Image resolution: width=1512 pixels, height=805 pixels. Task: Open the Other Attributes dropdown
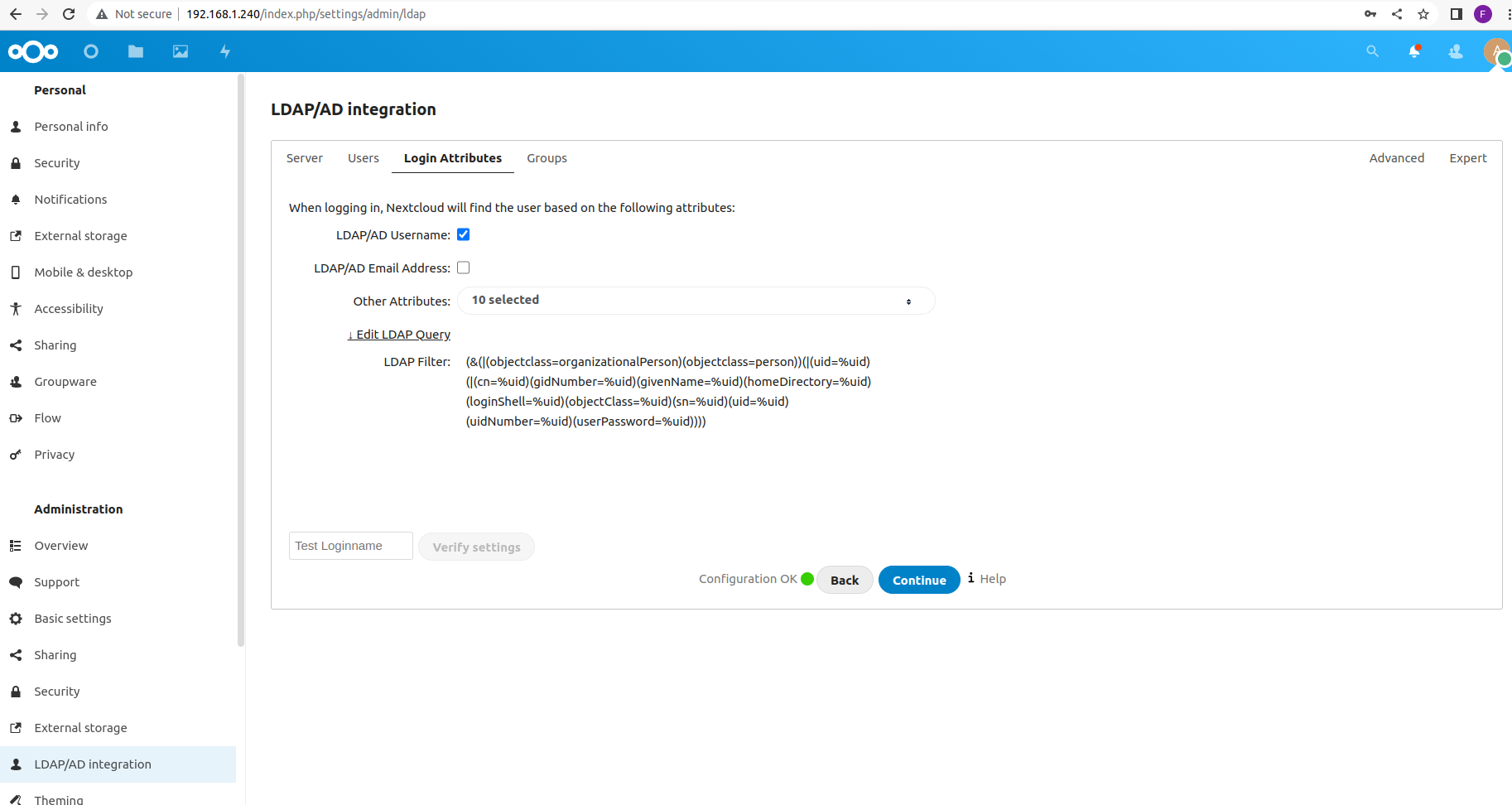pos(696,301)
